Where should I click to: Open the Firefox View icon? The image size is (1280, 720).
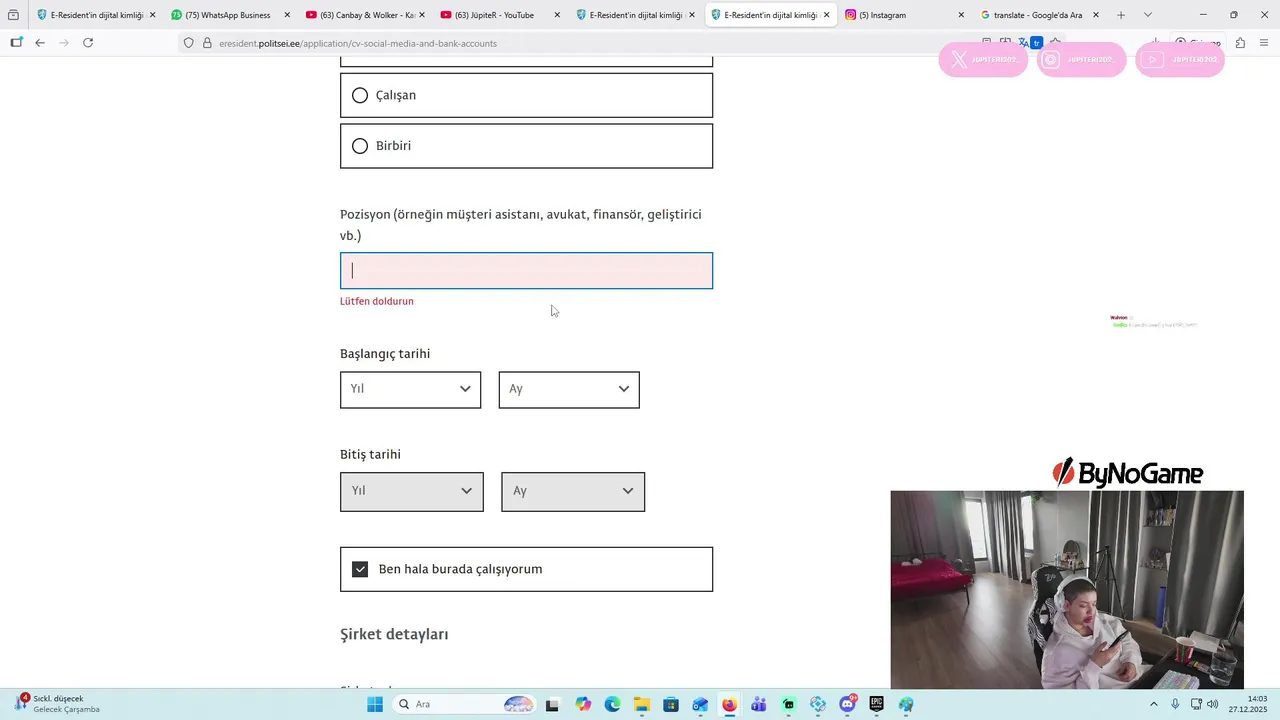tap(13, 15)
